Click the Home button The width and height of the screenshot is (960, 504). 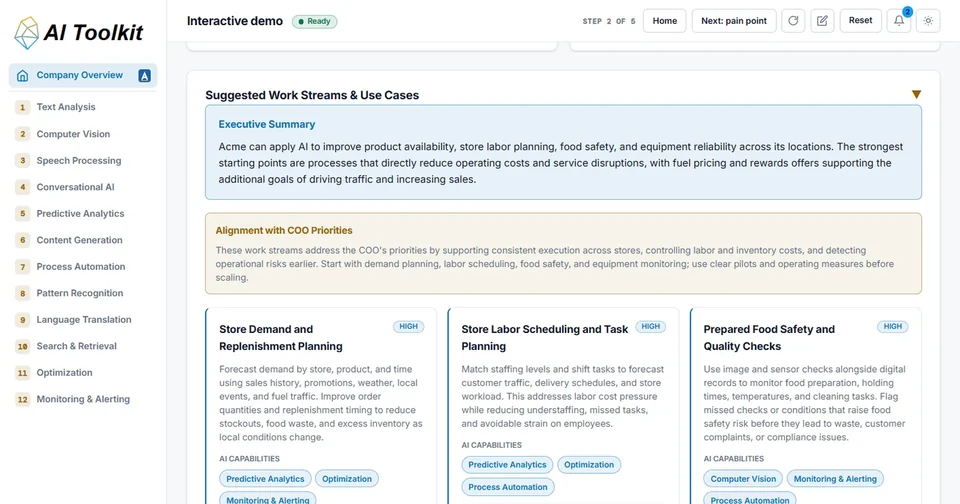pyautogui.click(x=664, y=21)
